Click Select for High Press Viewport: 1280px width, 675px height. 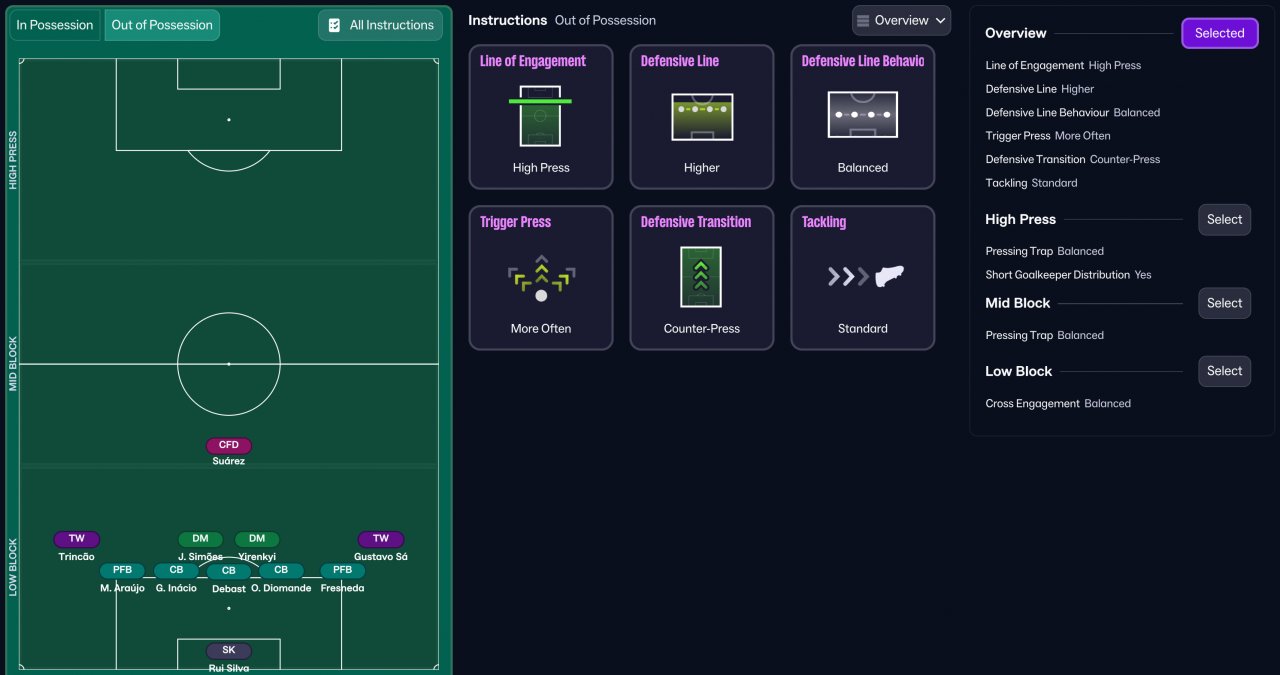(1225, 220)
